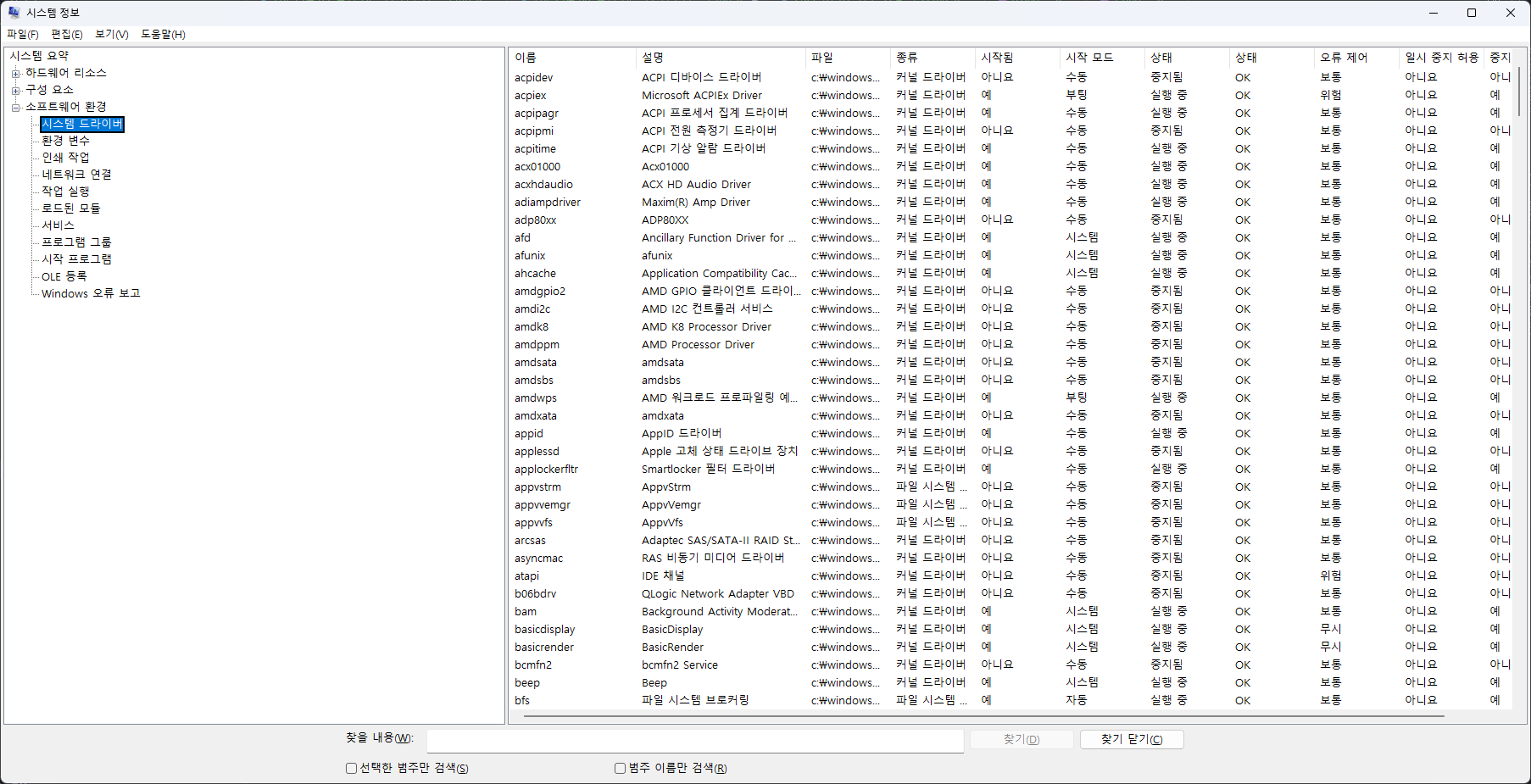Select the ahcache driver row
This screenshot has height=784, width=1531.
(x=1010, y=273)
